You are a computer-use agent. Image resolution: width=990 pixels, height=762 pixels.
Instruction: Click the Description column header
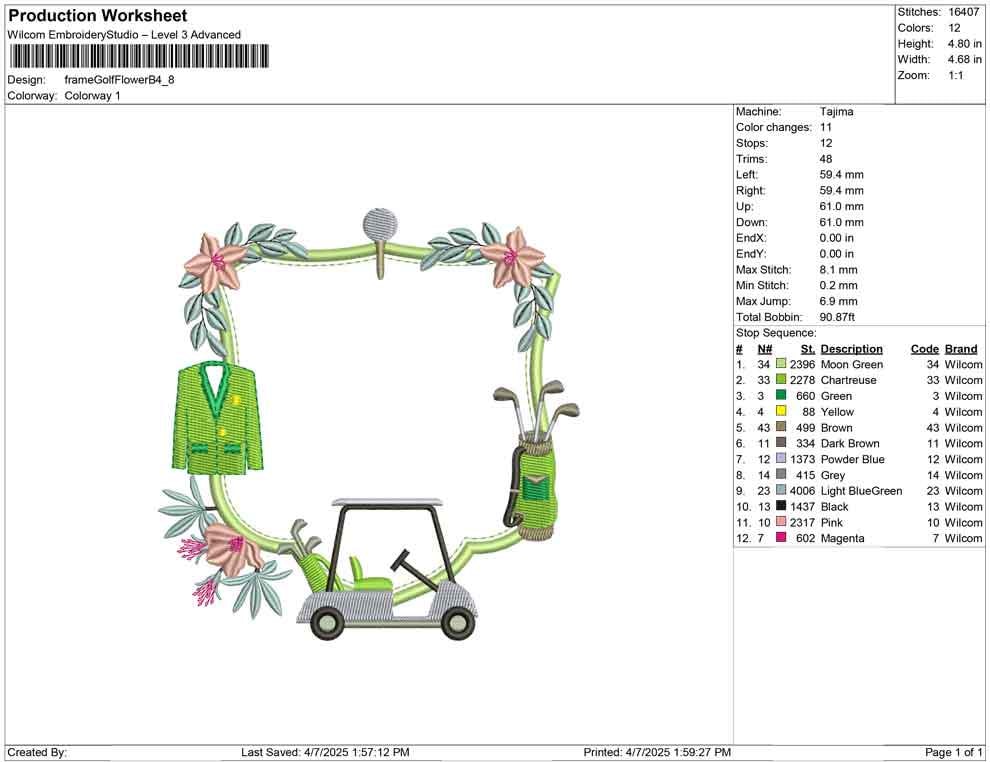tap(851, 349)
